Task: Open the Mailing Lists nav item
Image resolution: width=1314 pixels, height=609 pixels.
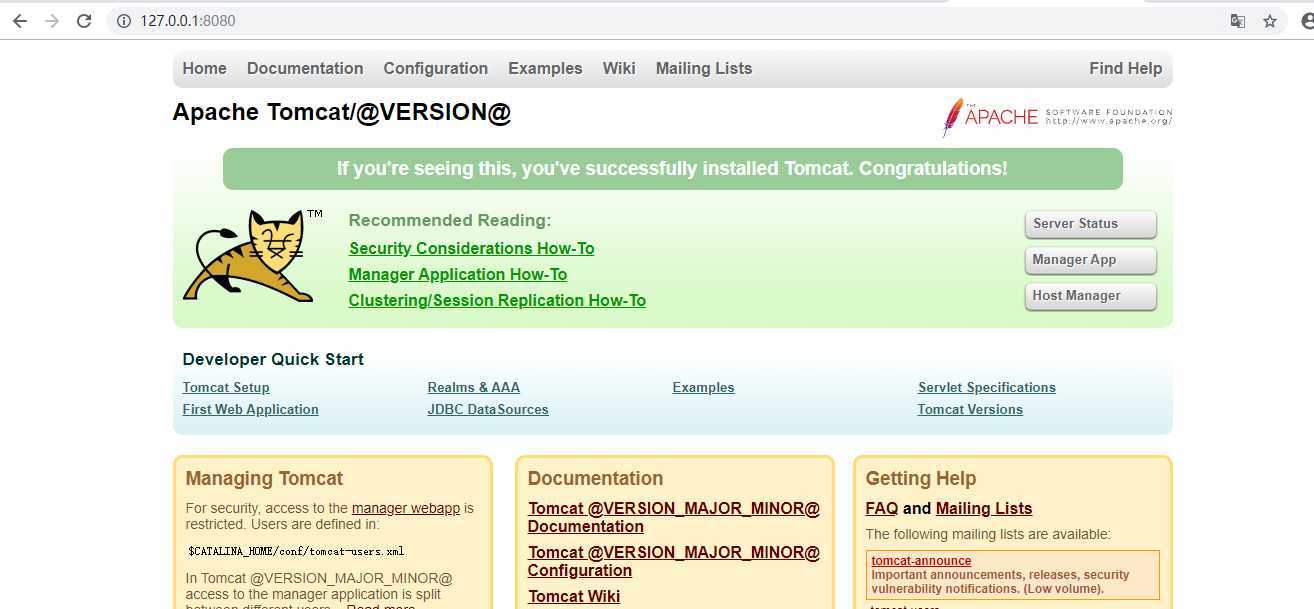Action: tap(704, 68)
